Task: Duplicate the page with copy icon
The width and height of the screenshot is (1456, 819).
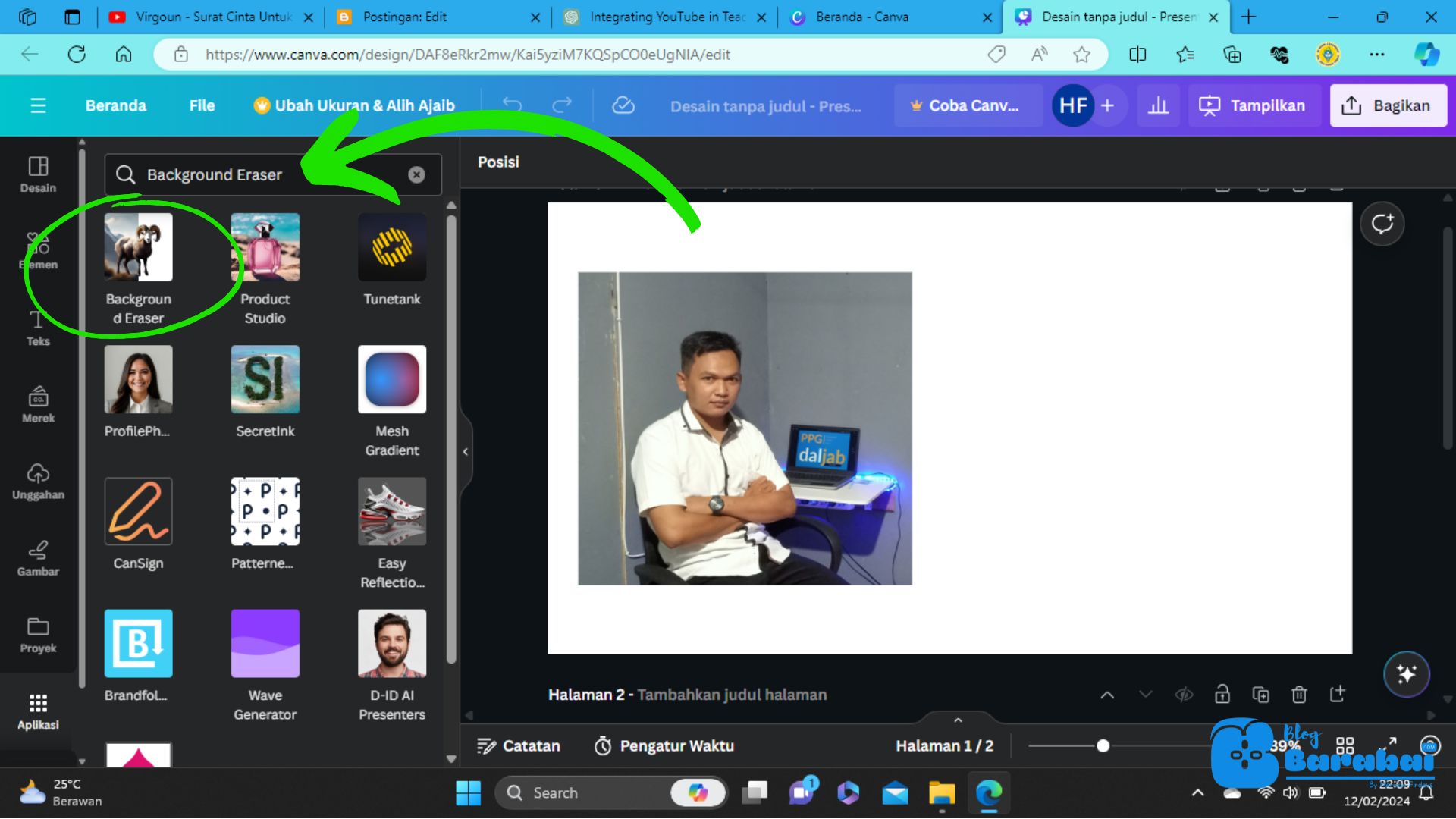Action: click(x=1260, y=695)
